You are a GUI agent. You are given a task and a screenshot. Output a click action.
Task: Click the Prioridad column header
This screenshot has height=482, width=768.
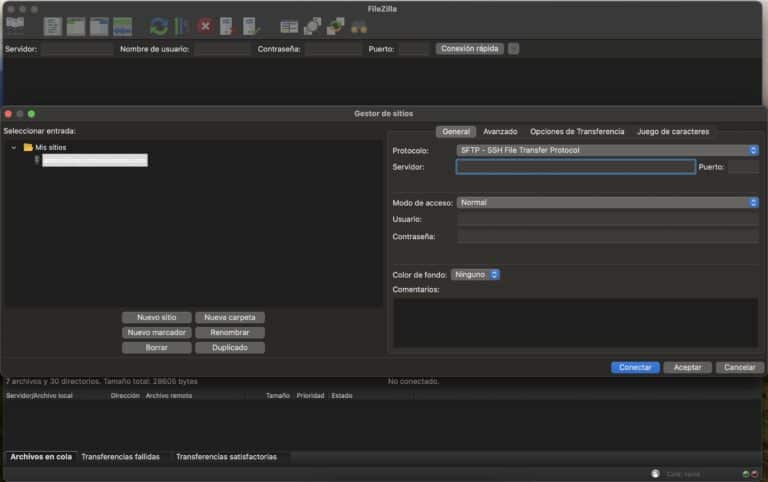pos(310,396)
